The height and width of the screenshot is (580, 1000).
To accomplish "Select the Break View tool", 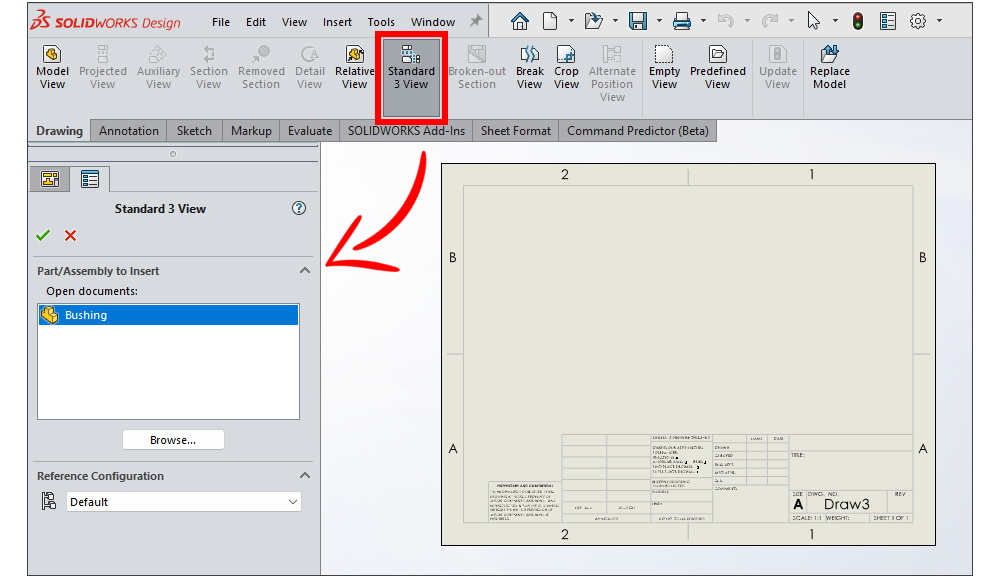I will (529, 67).
